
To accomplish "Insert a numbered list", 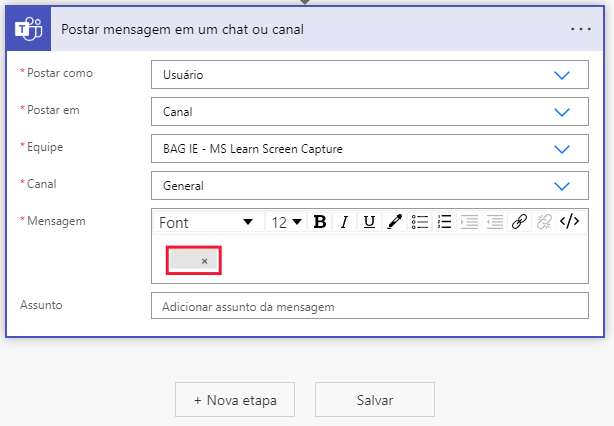I will 444,222.
